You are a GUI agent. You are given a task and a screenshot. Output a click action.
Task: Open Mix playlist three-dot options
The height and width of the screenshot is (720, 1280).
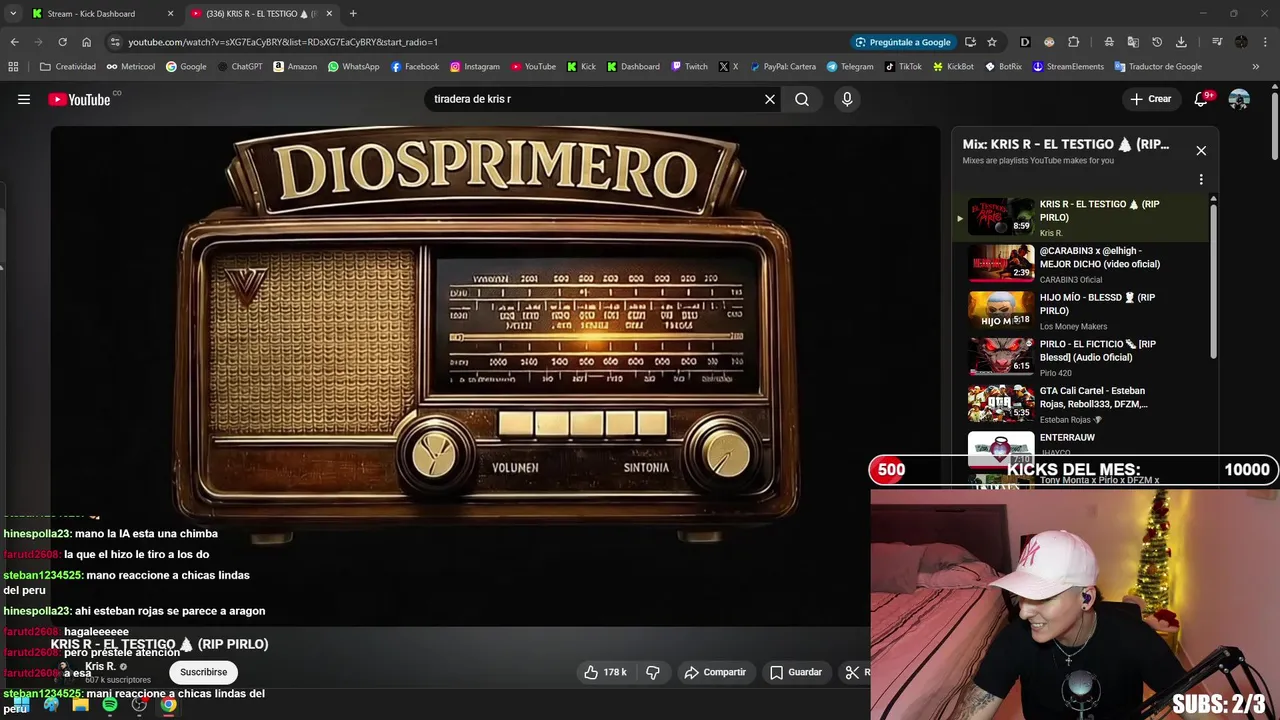click(x=1201, y=180)
